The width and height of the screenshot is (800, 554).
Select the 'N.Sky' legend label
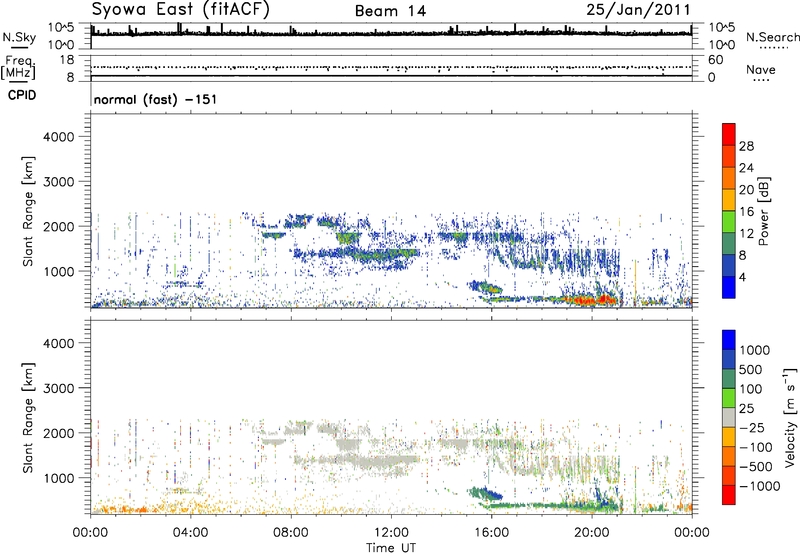click(x=19, y=37)
